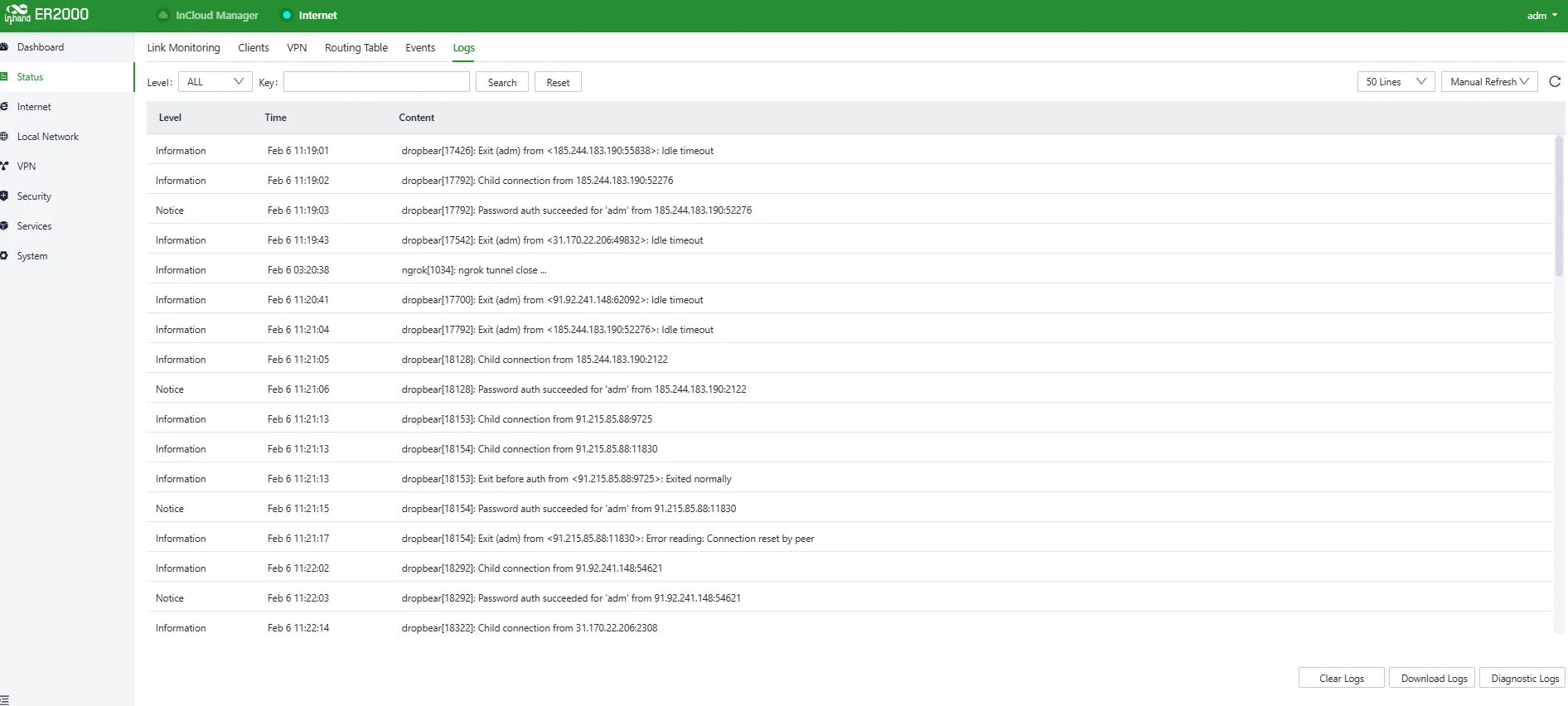The height and width of the screenshot is (706, 1568).
Task: Click the Internet globe sidebar icon
Action: (x=4, y=107)
